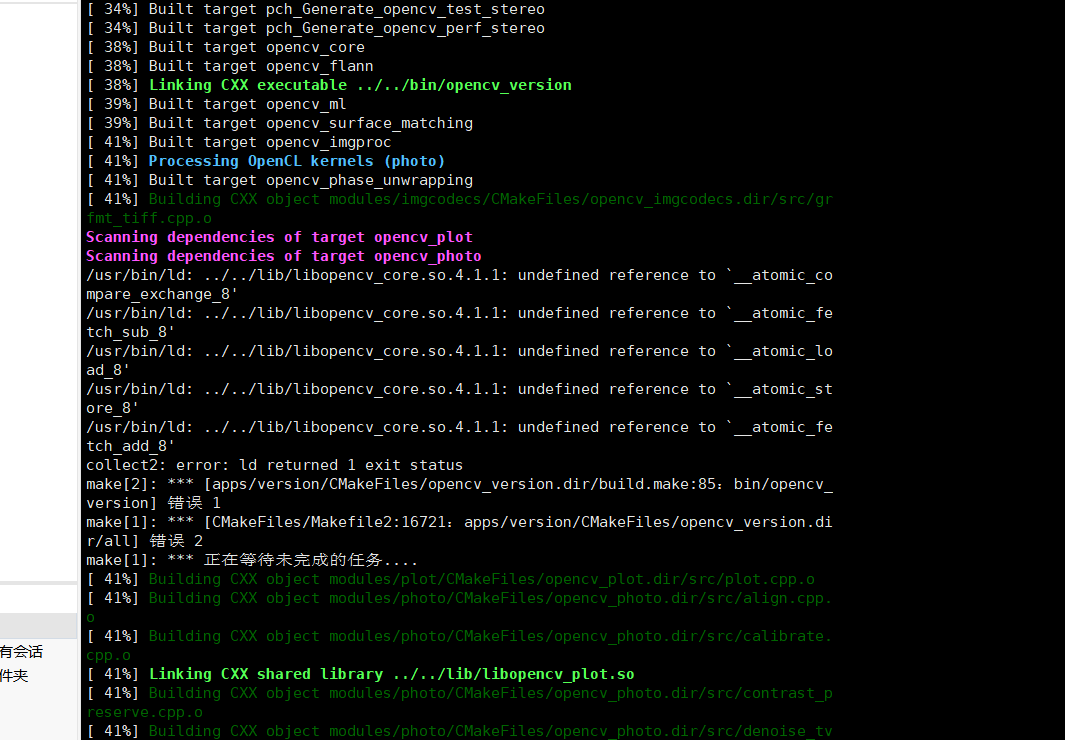Click the 'Built target opencv_surface_matching' line
This screenshot has width=1065, height=740.
(279, 124)
